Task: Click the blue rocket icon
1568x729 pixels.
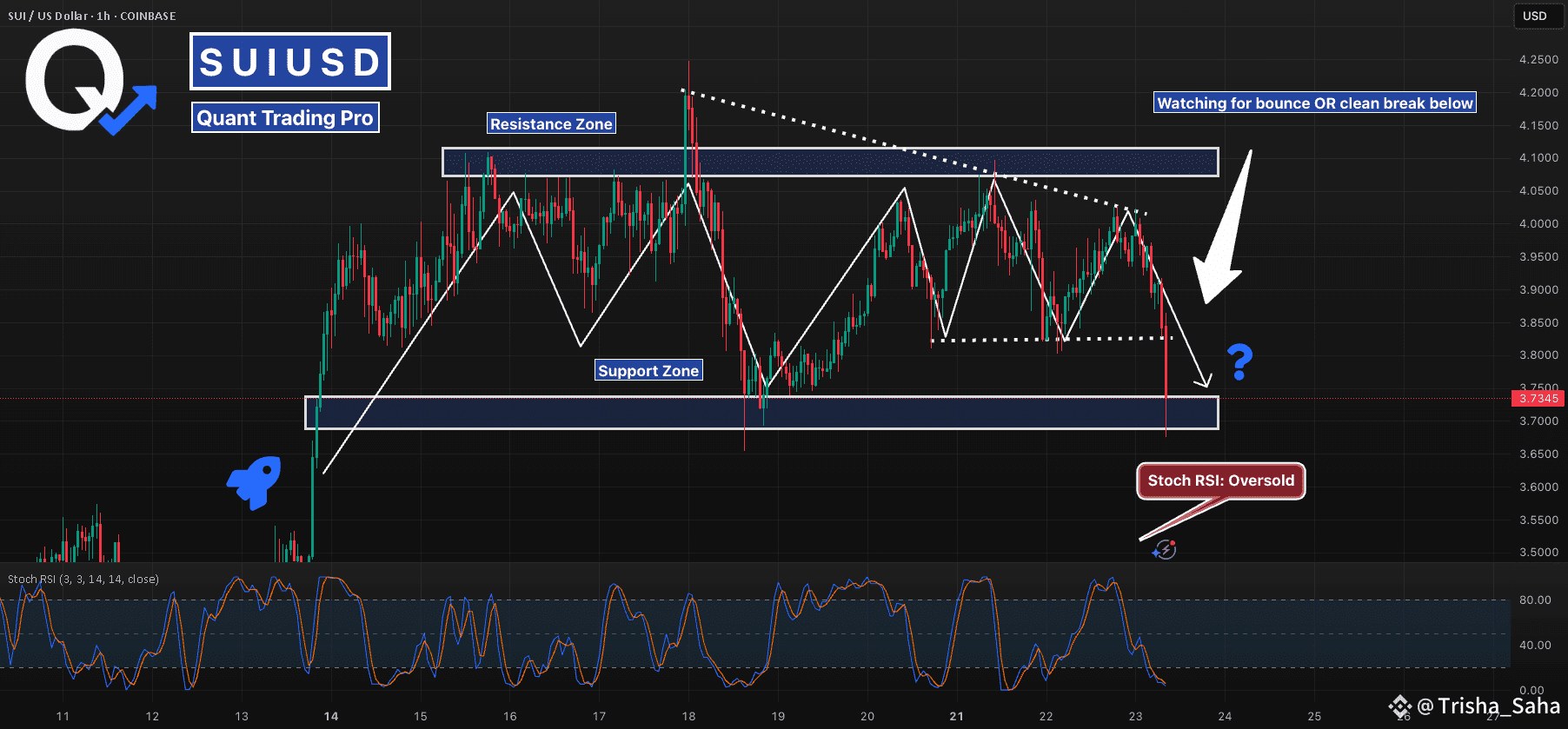Action: (255, 481)
